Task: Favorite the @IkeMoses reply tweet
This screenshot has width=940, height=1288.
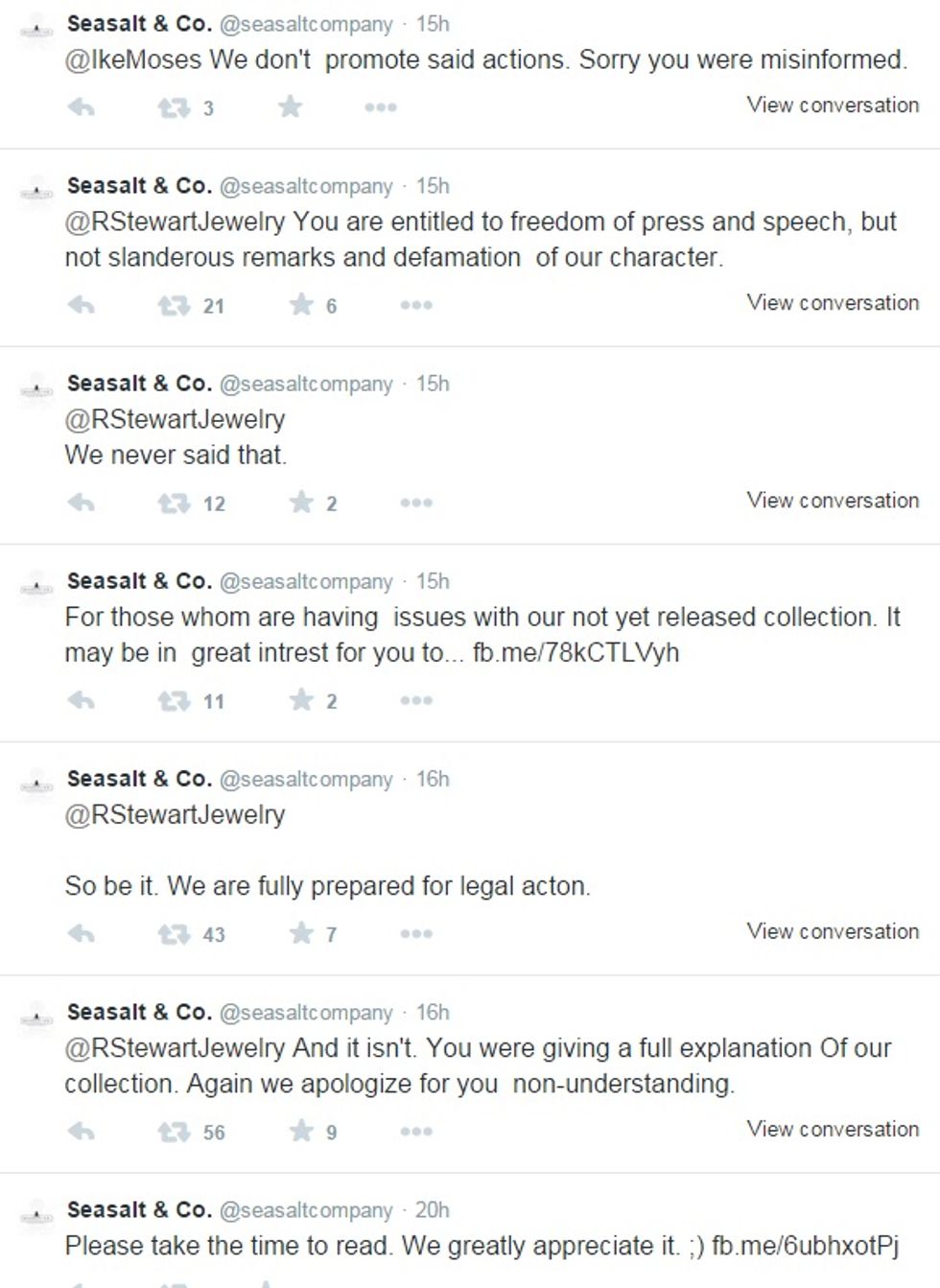Action: [290, 106]
